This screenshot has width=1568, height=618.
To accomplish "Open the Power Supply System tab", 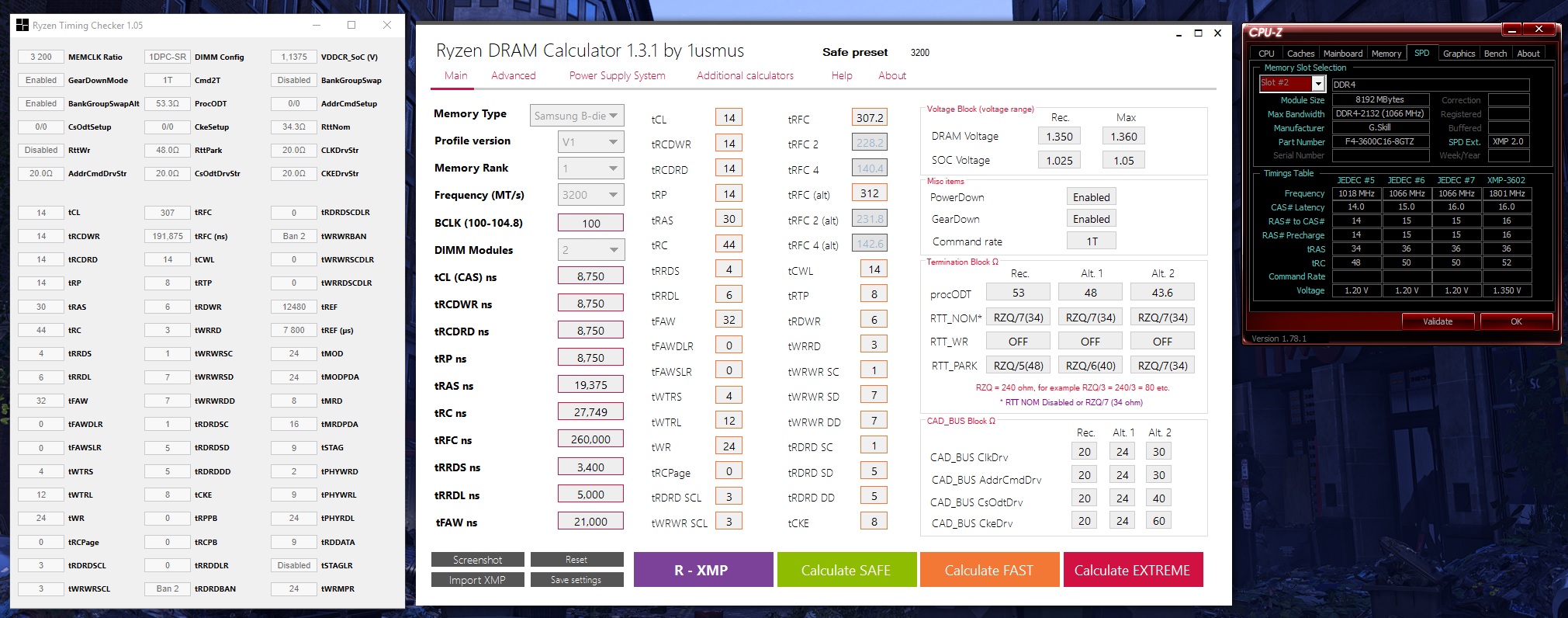I will [x=617, y=75].
